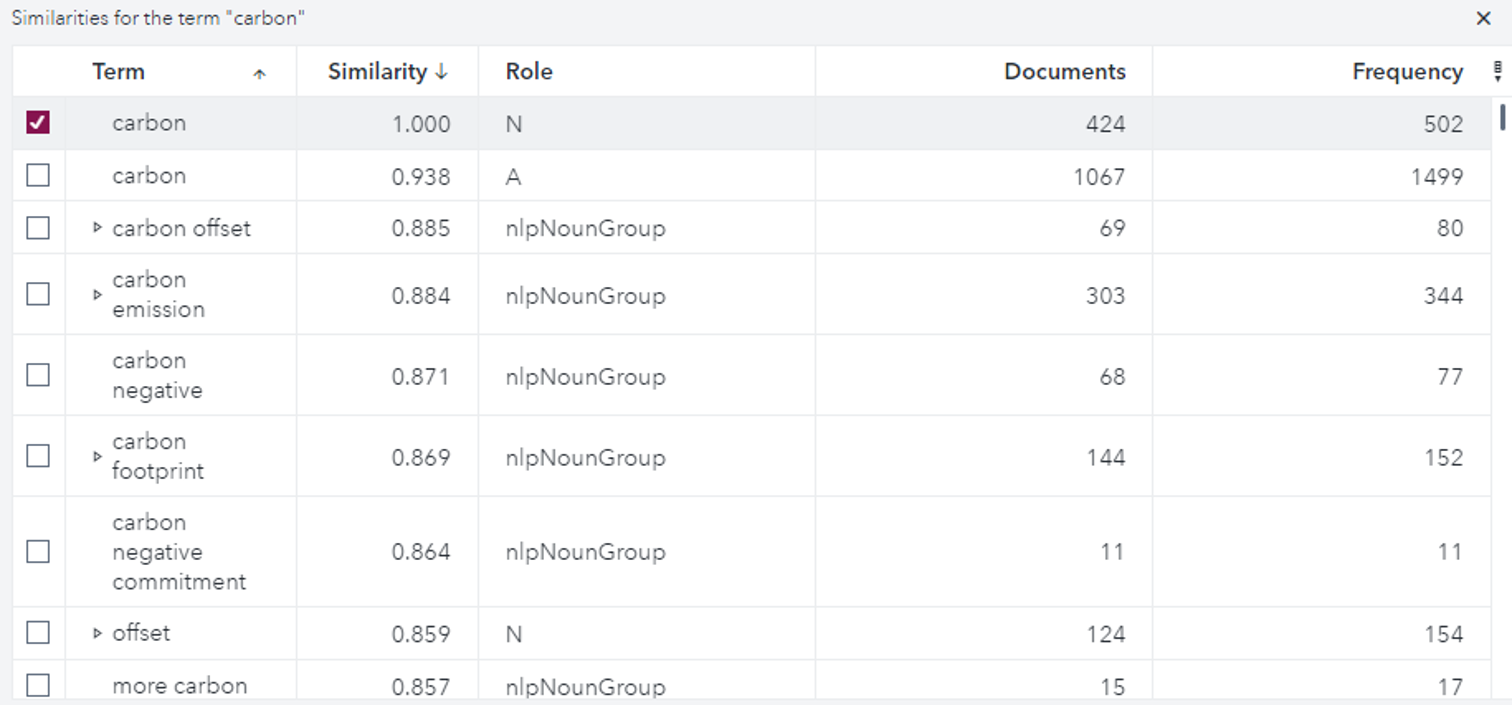Click the Role column header
The width and height of the screenshot is (1512, 706).
pyautogui.click(x=529, y=72)
